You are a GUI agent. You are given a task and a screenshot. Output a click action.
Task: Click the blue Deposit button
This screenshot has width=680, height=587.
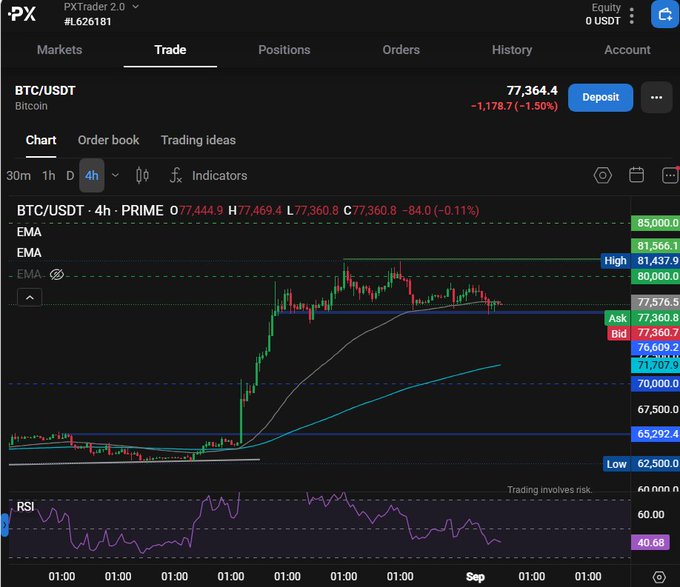(x=600, y=98)
